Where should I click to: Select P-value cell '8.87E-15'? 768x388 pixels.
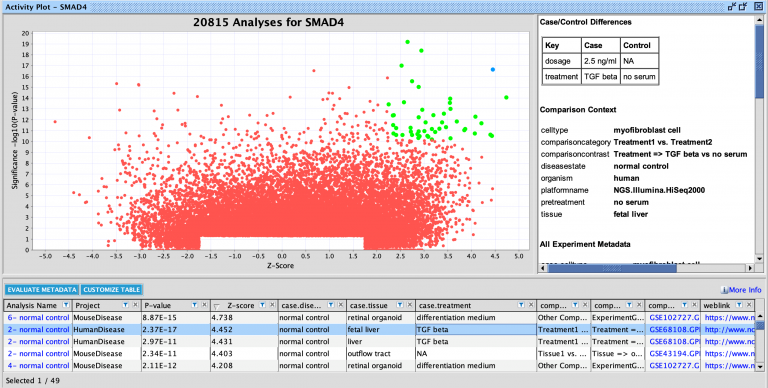[x=176, y=317]
